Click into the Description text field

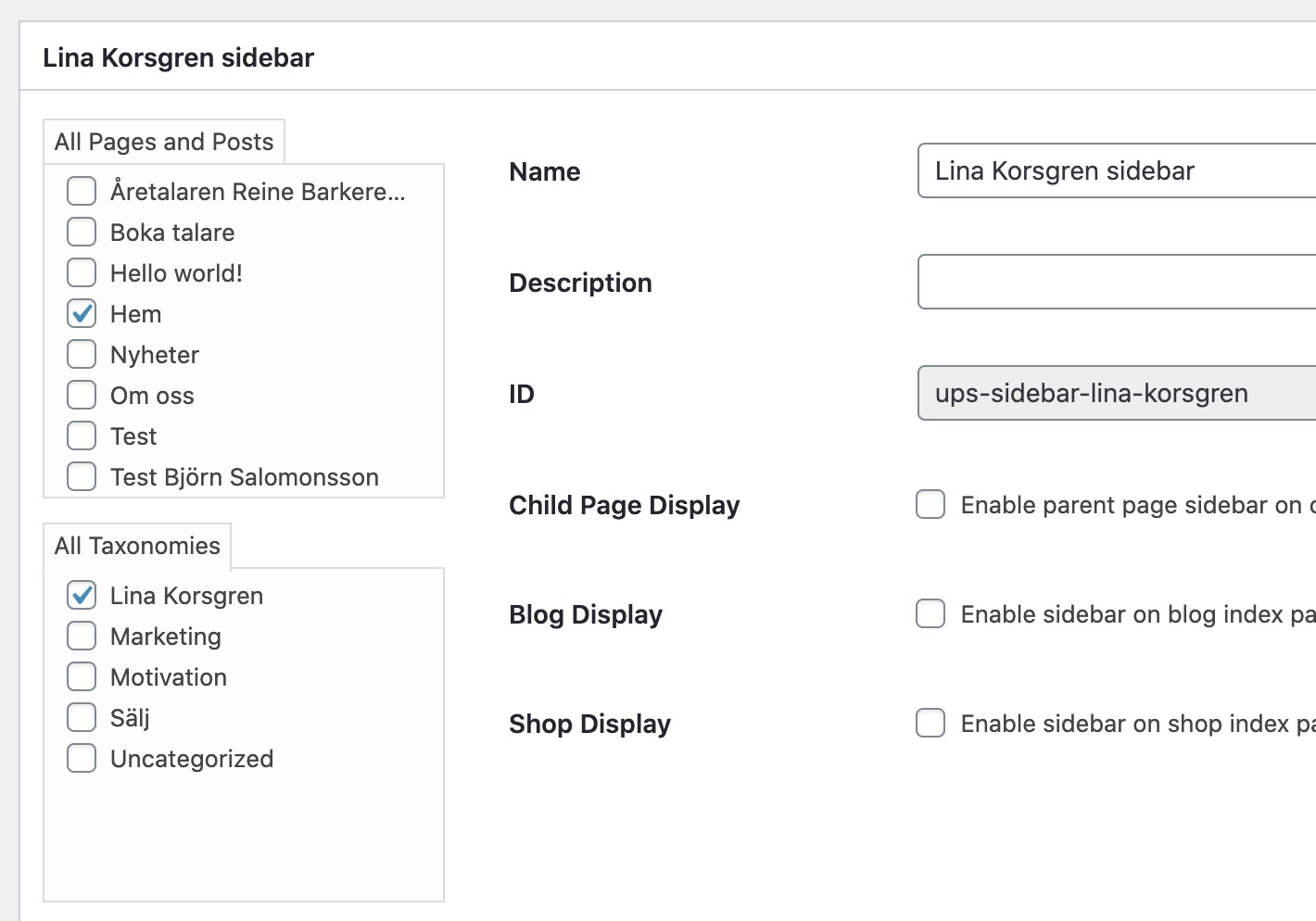pyautogui.click(x=1117, y=282)
